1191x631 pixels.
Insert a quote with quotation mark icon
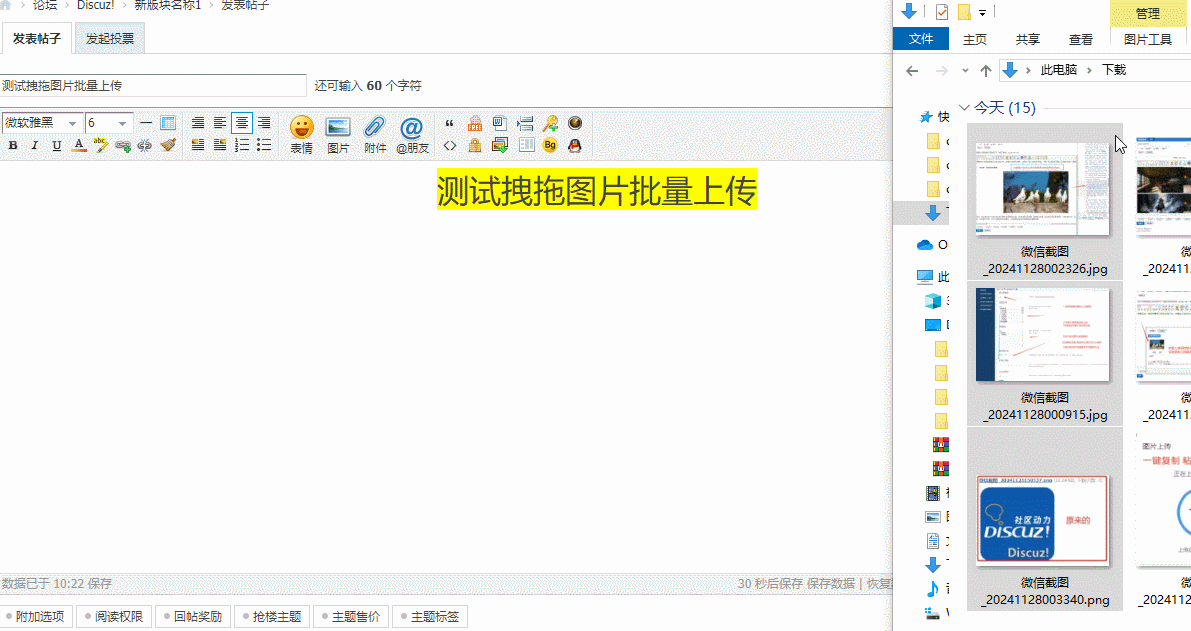tap(450, 124)
